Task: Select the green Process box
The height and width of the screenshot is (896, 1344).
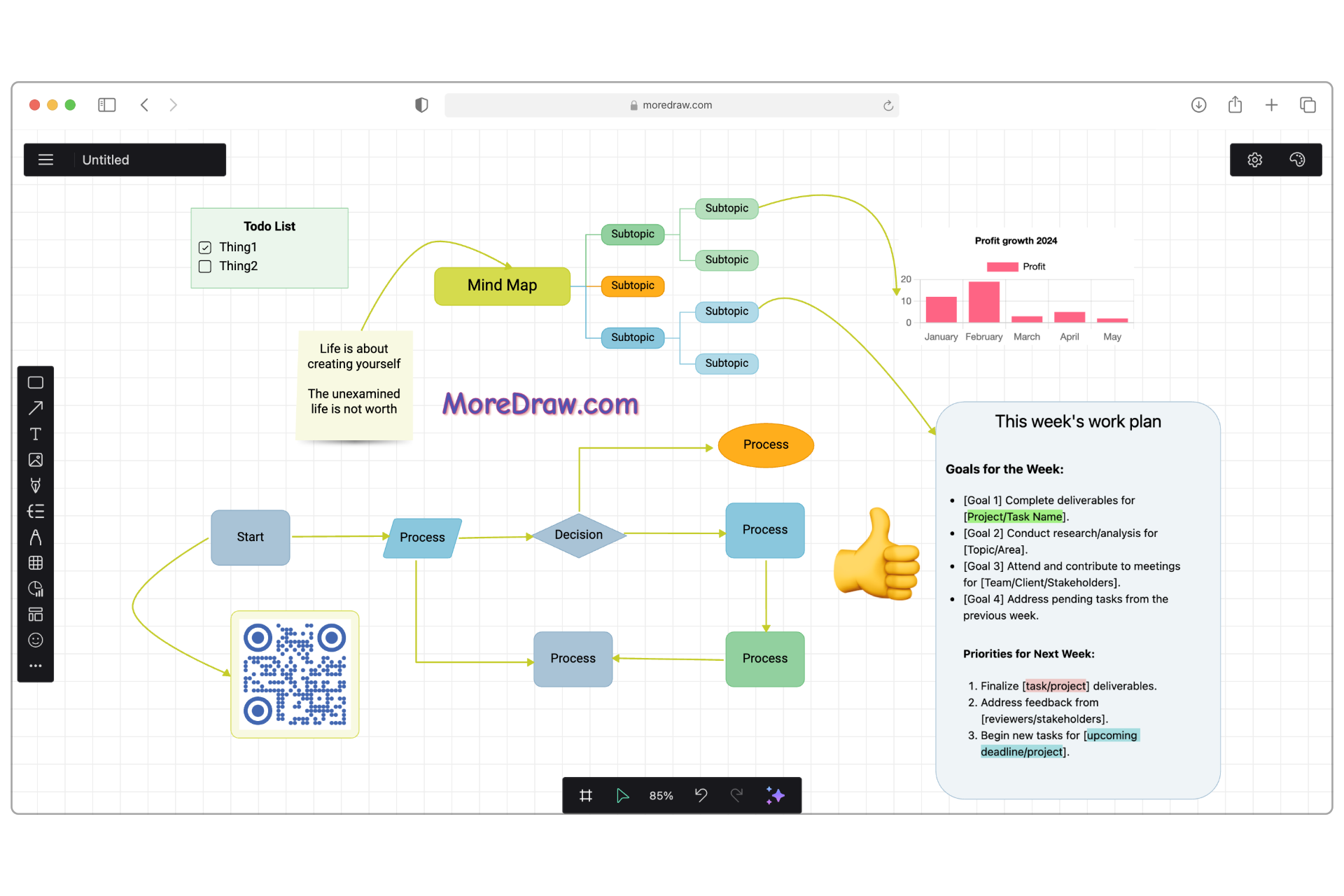Action: click(x=765, y=659)
